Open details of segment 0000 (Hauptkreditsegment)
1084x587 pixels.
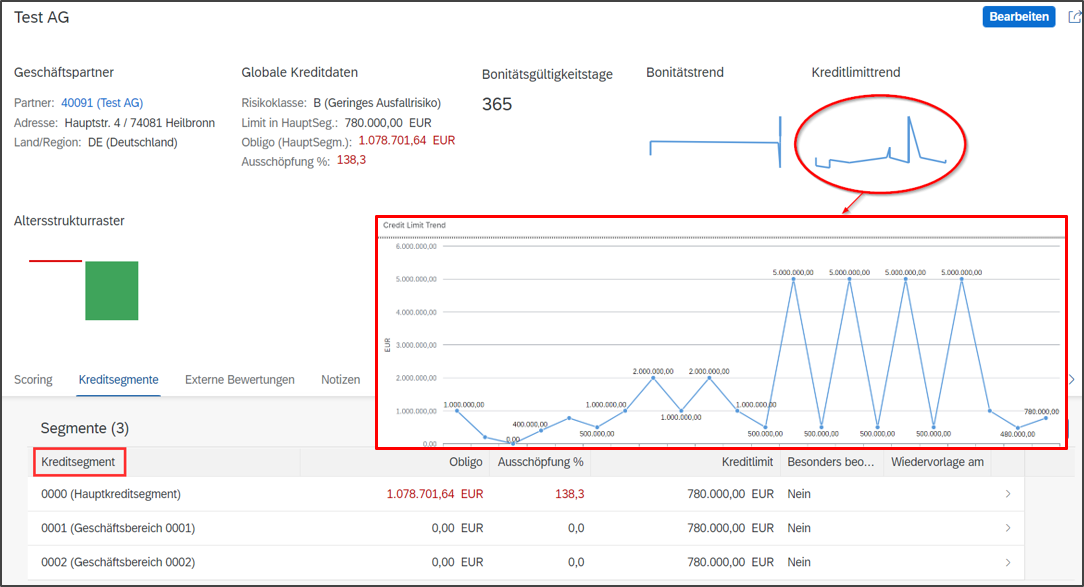point(1008,494)
